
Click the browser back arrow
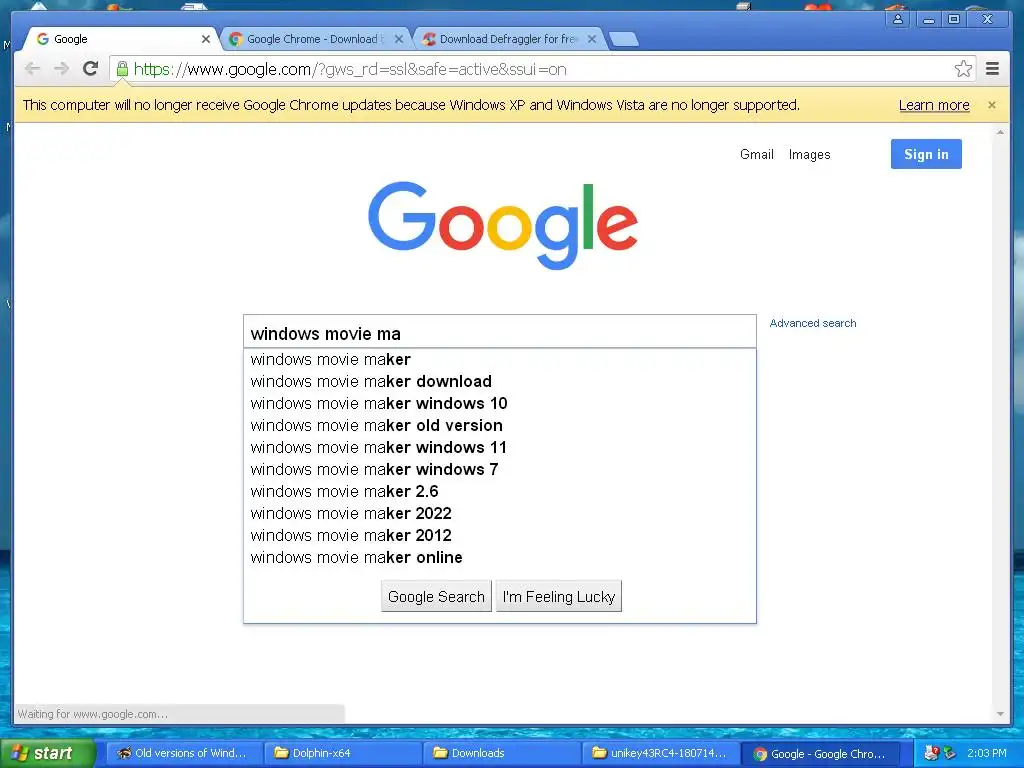point(32,69)
